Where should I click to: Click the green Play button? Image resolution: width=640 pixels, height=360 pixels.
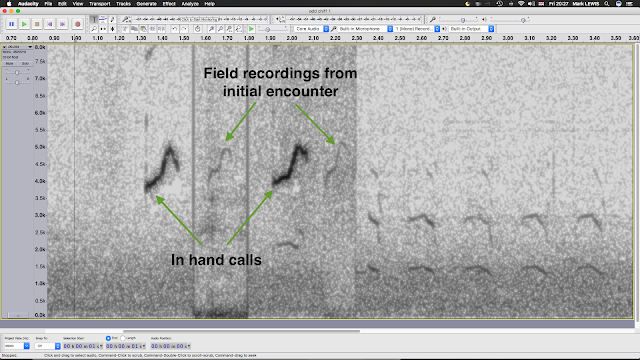coord(24,24)
